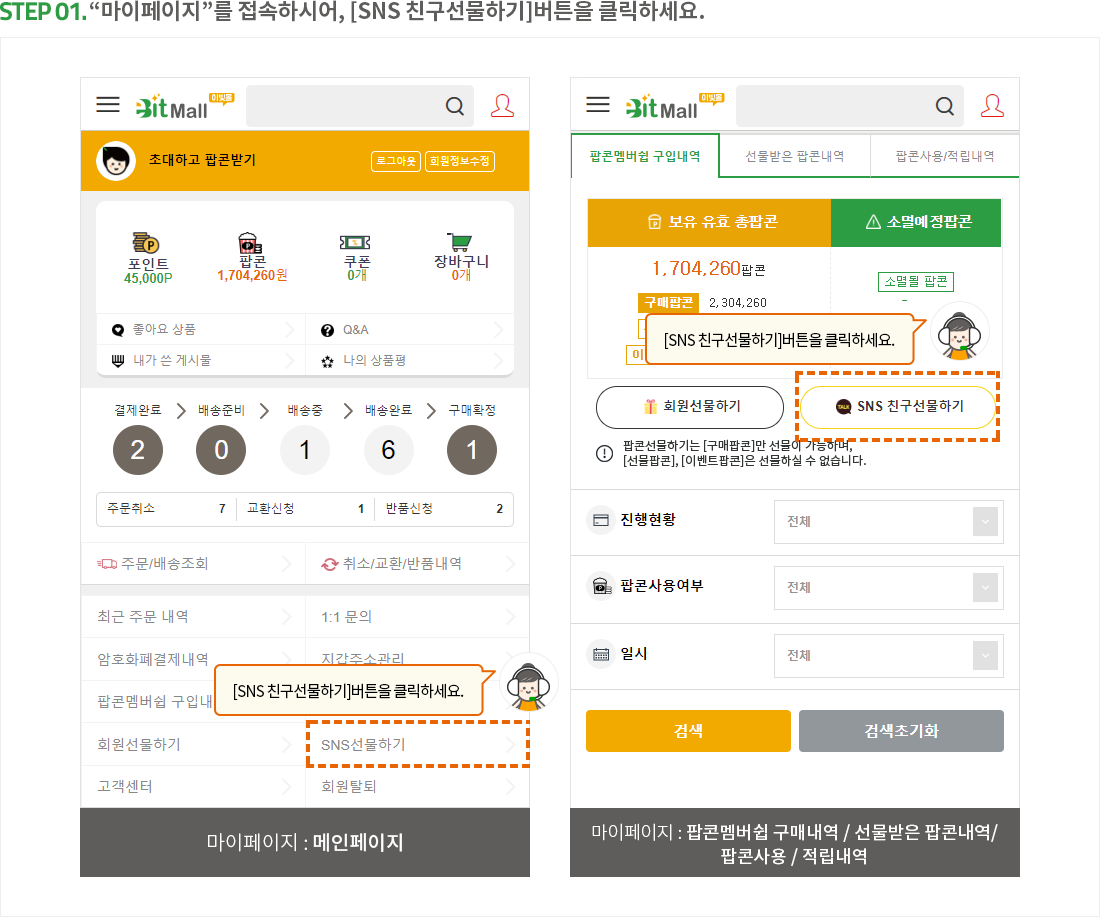The height and width of the screenshot is (917, 1100).
Task: Click 배송완료 status circle showing 6
Action: click(x=388, y=450)
